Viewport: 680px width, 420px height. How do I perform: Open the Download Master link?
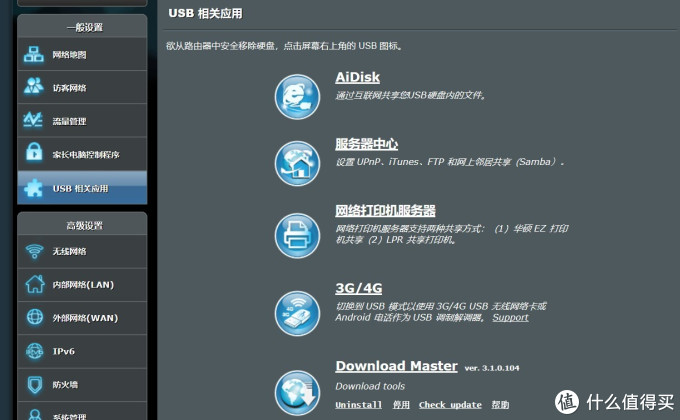(396, 366)
